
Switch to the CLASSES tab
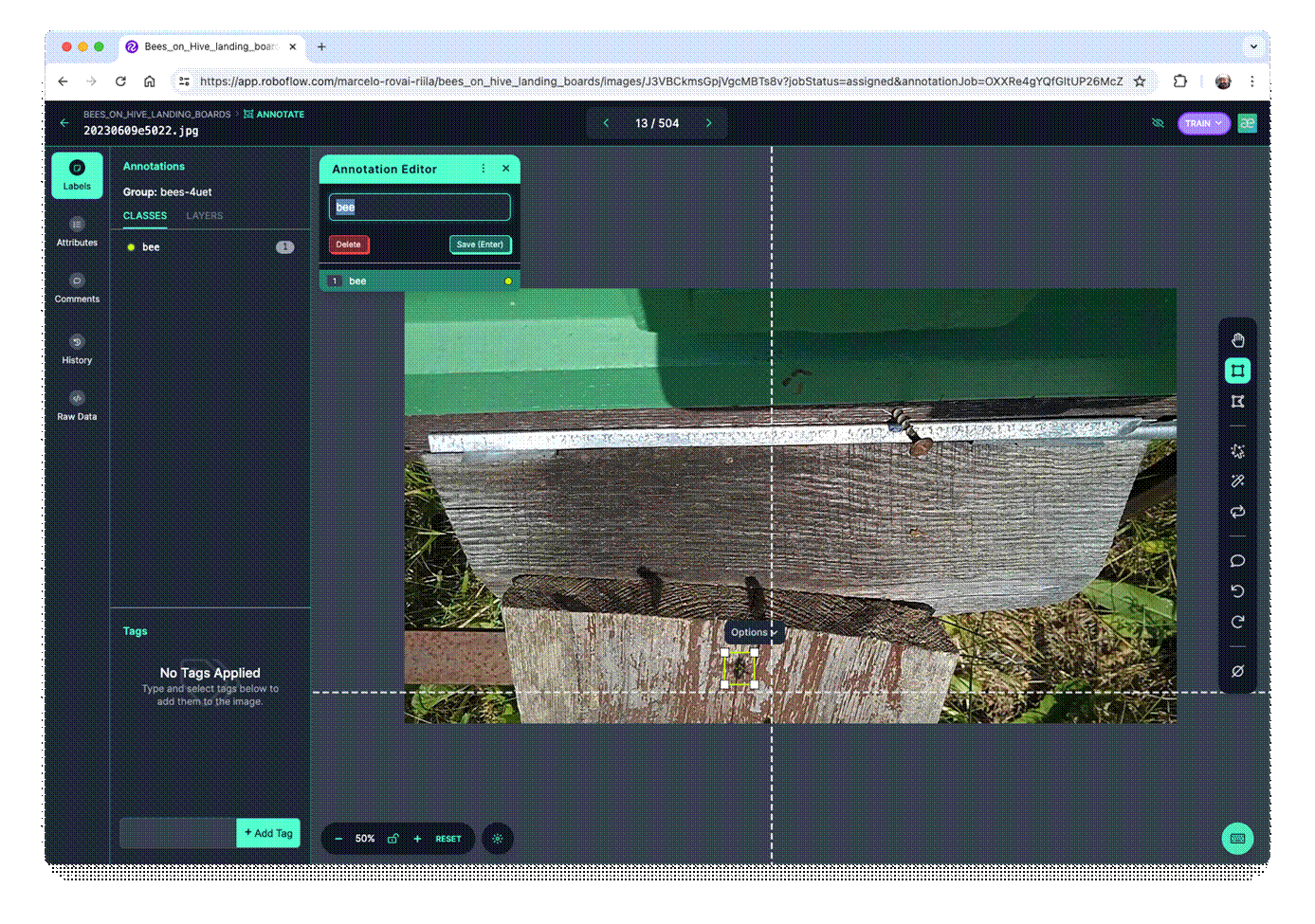click(144, 216)
